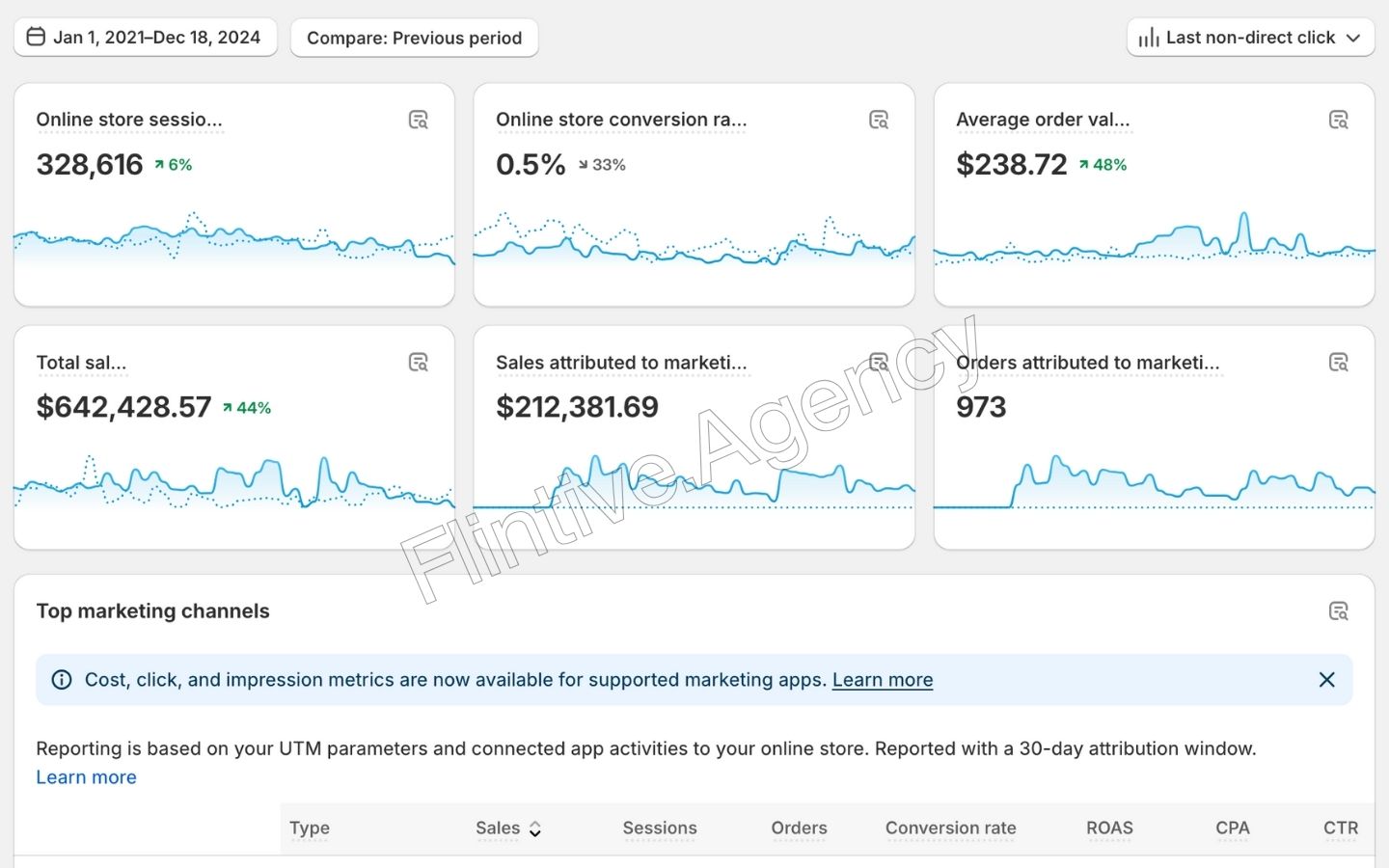Click Learn more link in the banner

tap(882, 680)
